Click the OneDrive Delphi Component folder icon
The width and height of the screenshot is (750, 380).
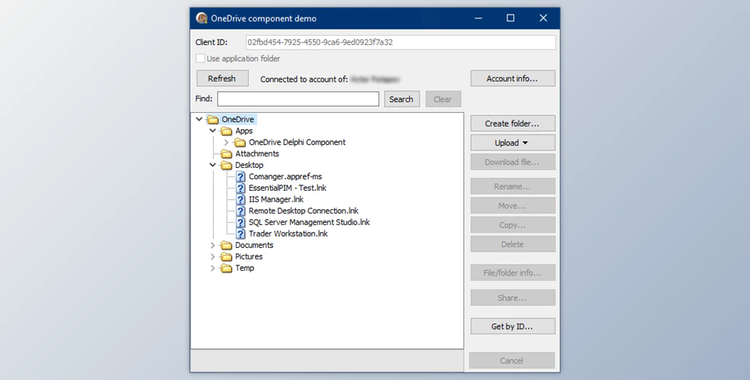click(x=240, y=143)
